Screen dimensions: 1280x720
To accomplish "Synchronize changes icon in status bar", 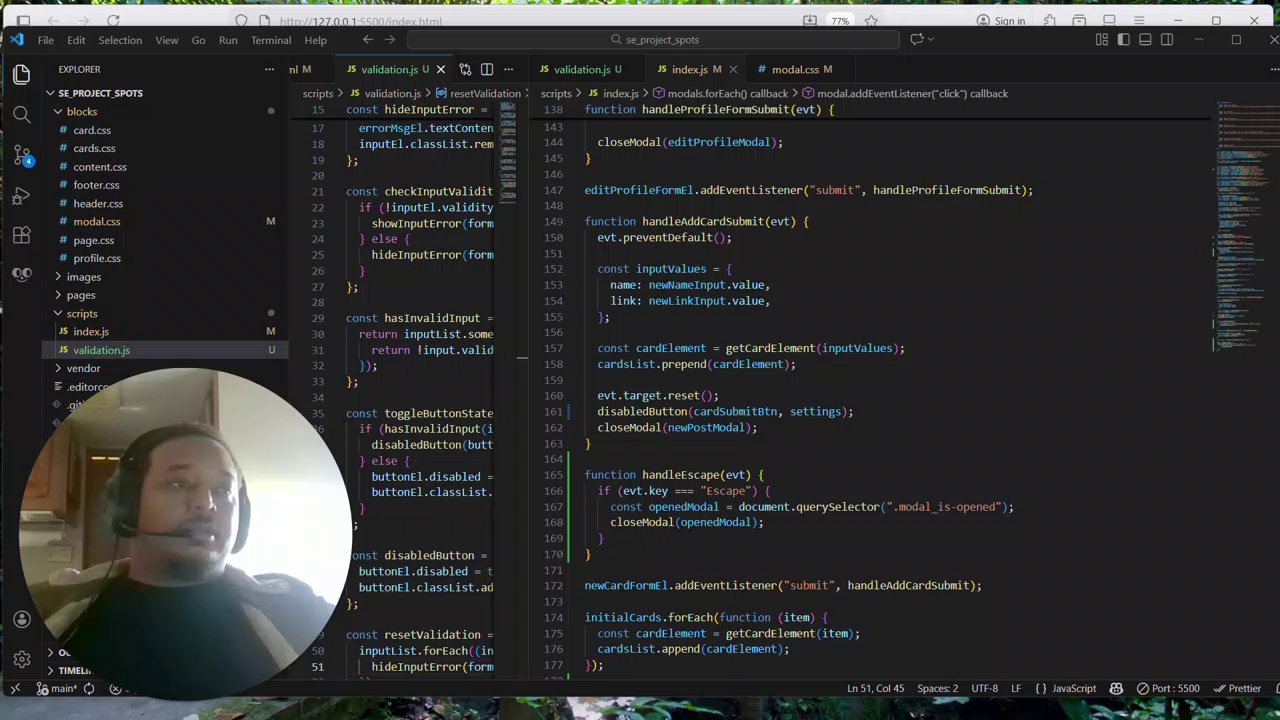I will point(89,688).
